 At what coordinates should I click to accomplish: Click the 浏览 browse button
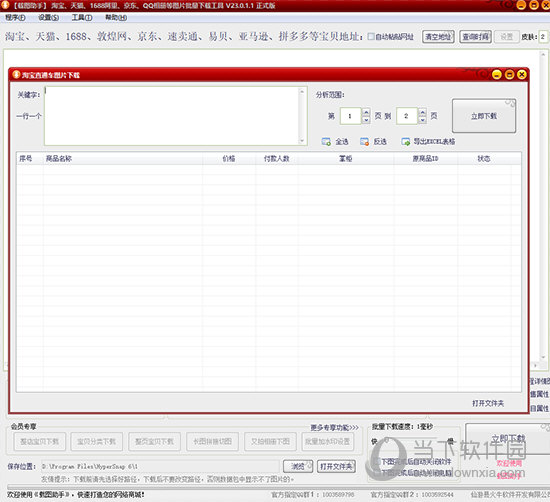pyautogui.click(x=298, y=466)
